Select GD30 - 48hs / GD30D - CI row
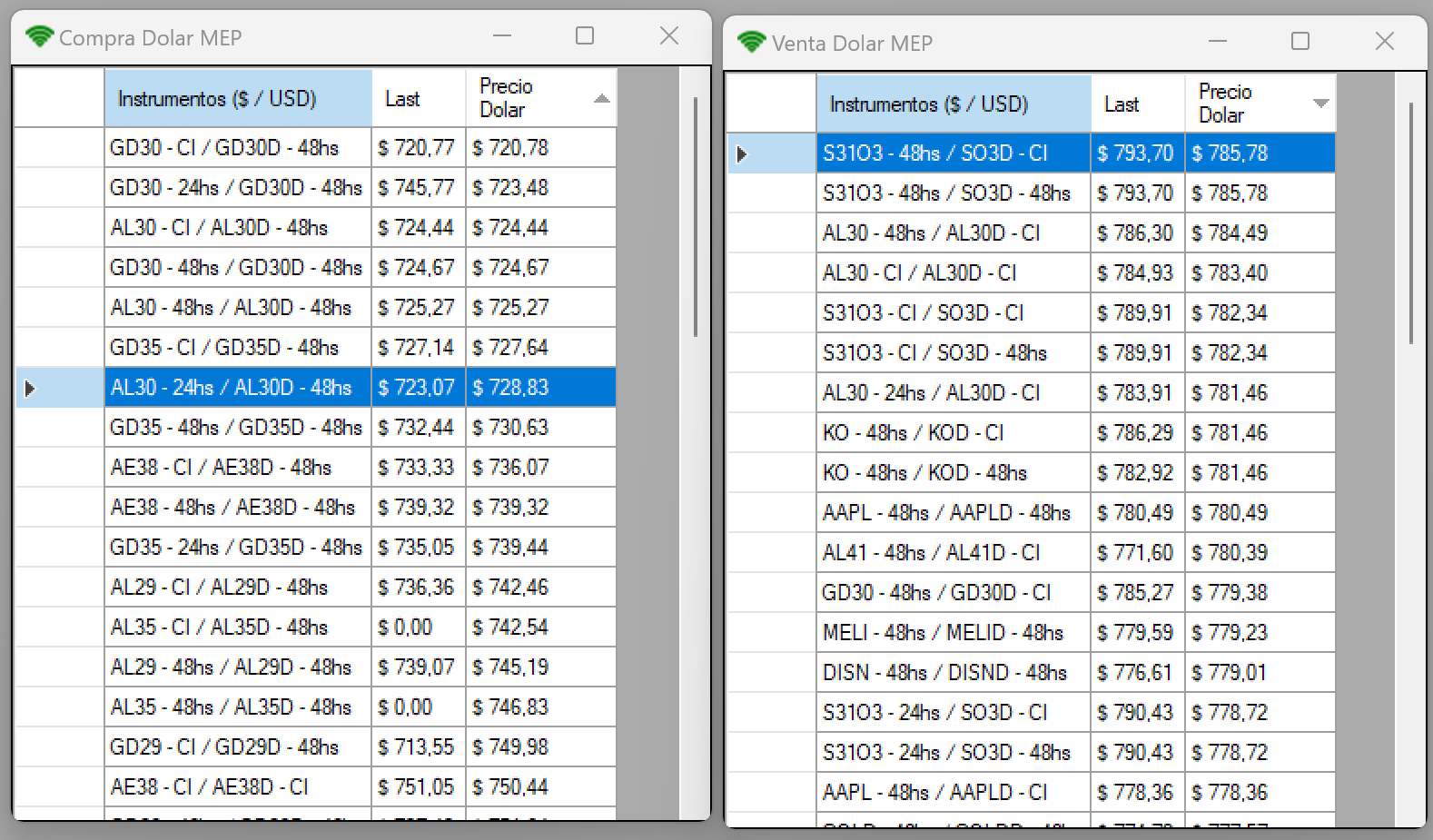The width and height of the screenshot is (1433, 840). click(1032, 592)
